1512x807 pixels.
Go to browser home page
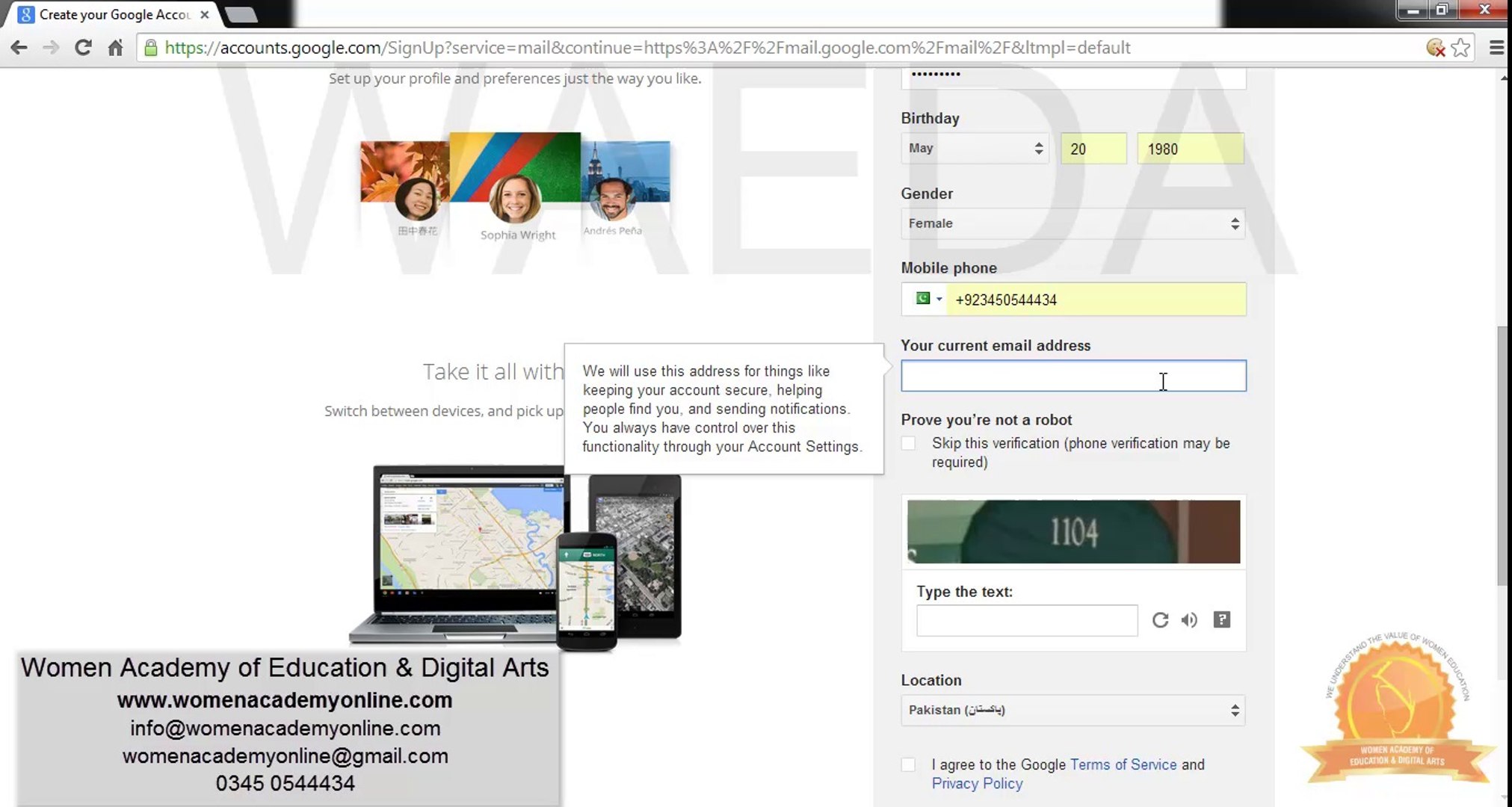pos(115,47)
